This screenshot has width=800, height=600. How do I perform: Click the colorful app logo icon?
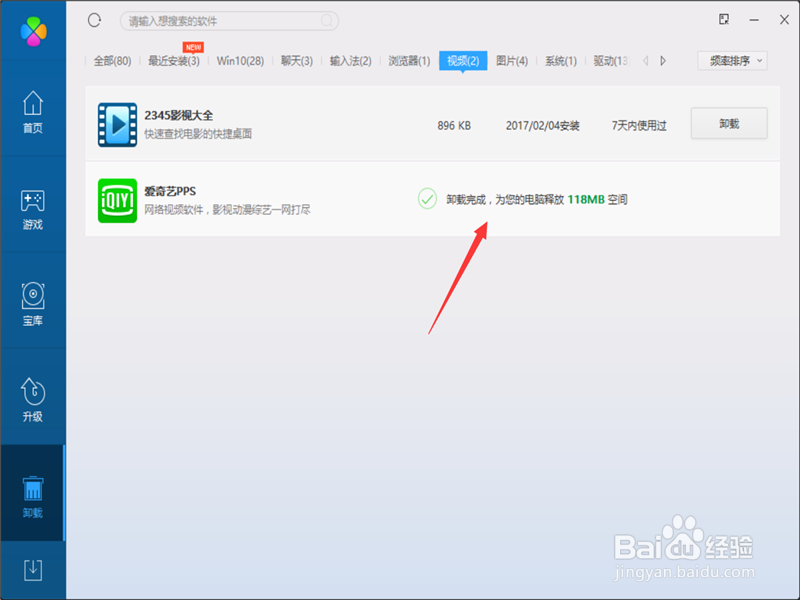point(34,31)
